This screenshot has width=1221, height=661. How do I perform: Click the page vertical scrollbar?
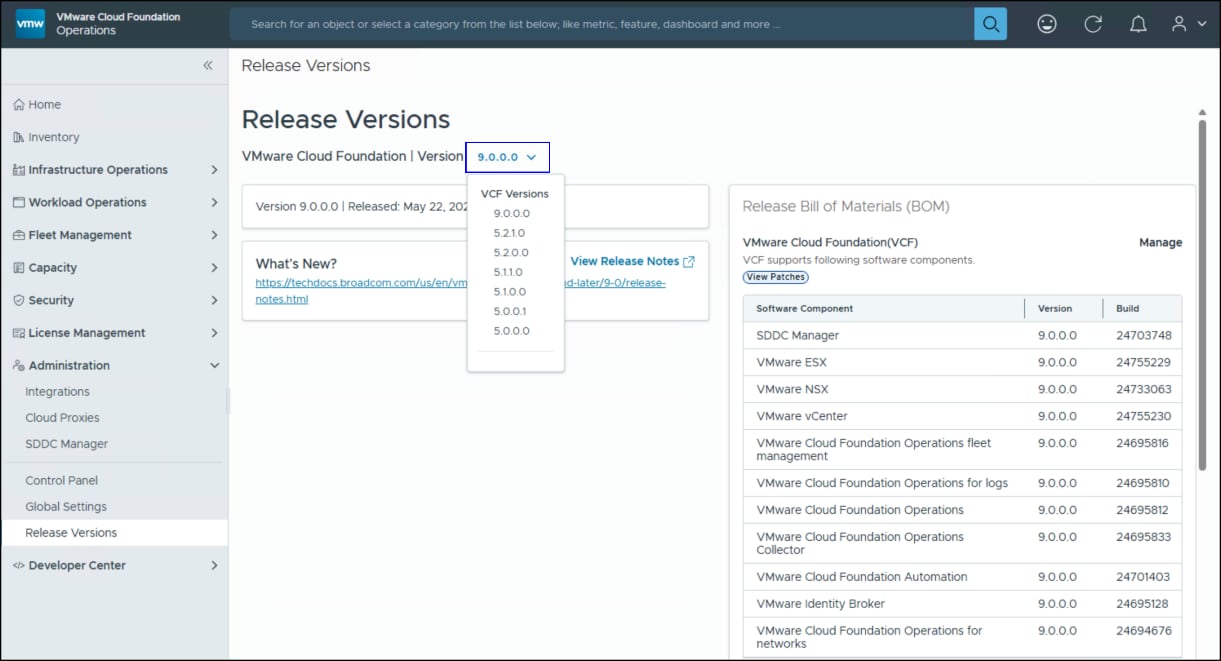pyautogui.click(x=1202, y=295)
